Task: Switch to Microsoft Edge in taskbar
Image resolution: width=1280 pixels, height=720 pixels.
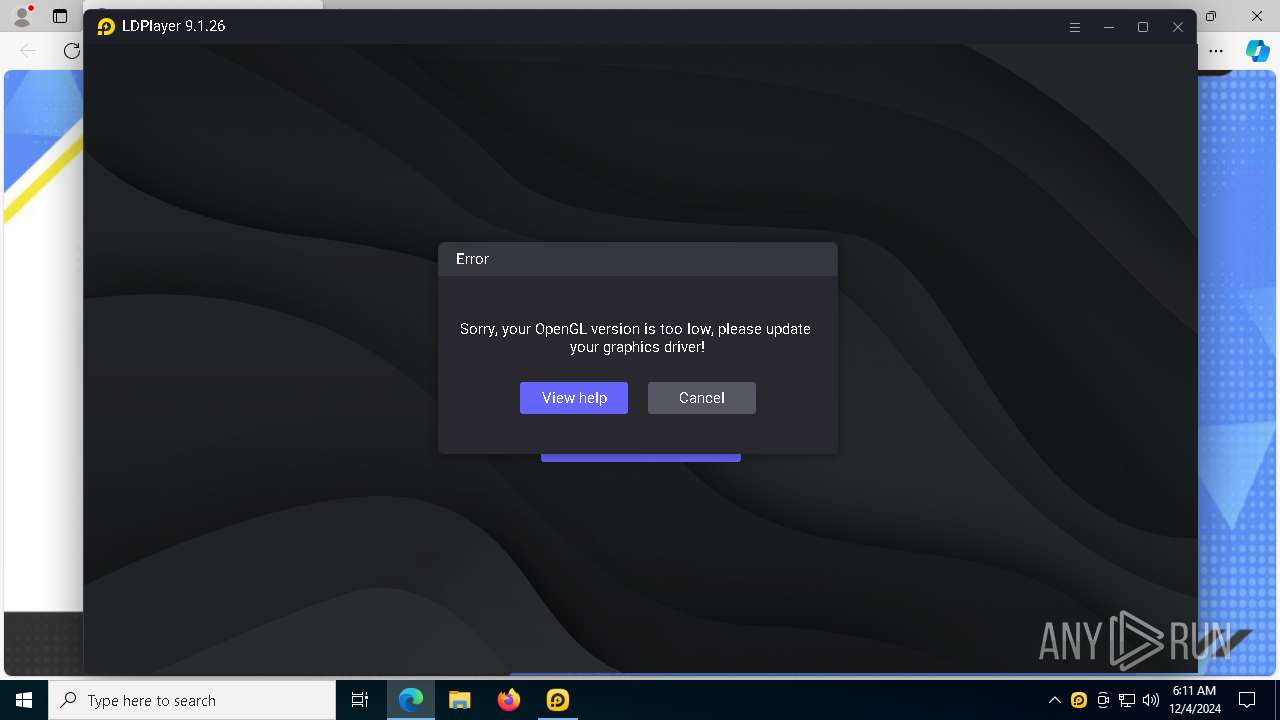Action: (411, 700)
